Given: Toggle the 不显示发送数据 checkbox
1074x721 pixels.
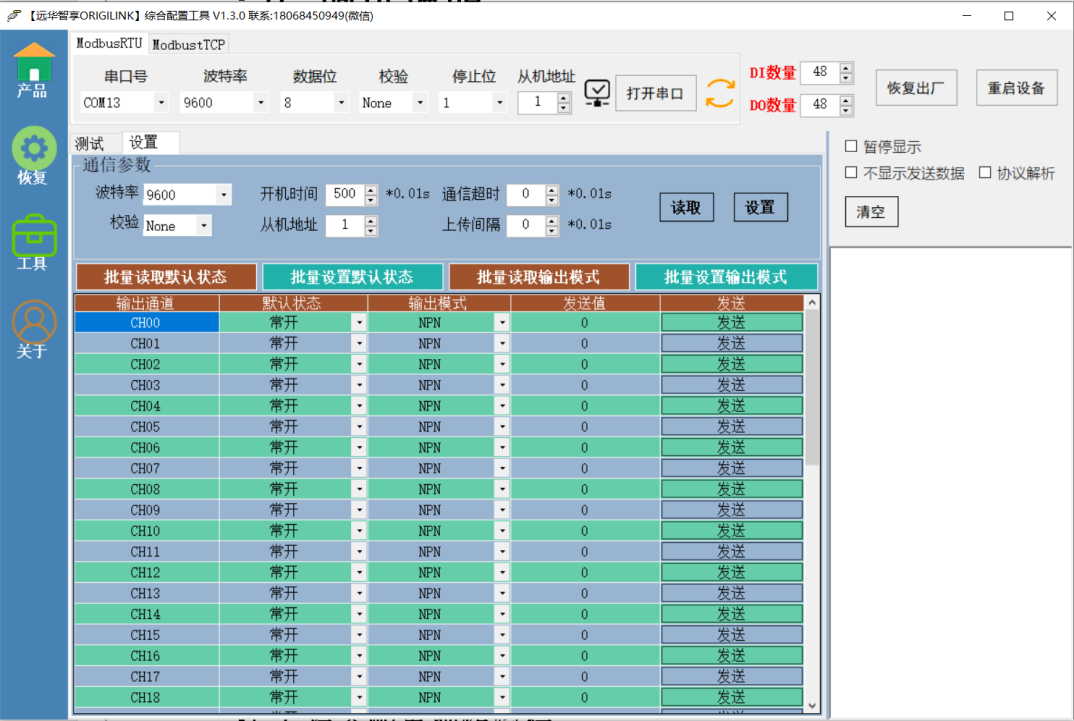Looking at the screenshot, I should pyautogui.click(x=851, y=173).
